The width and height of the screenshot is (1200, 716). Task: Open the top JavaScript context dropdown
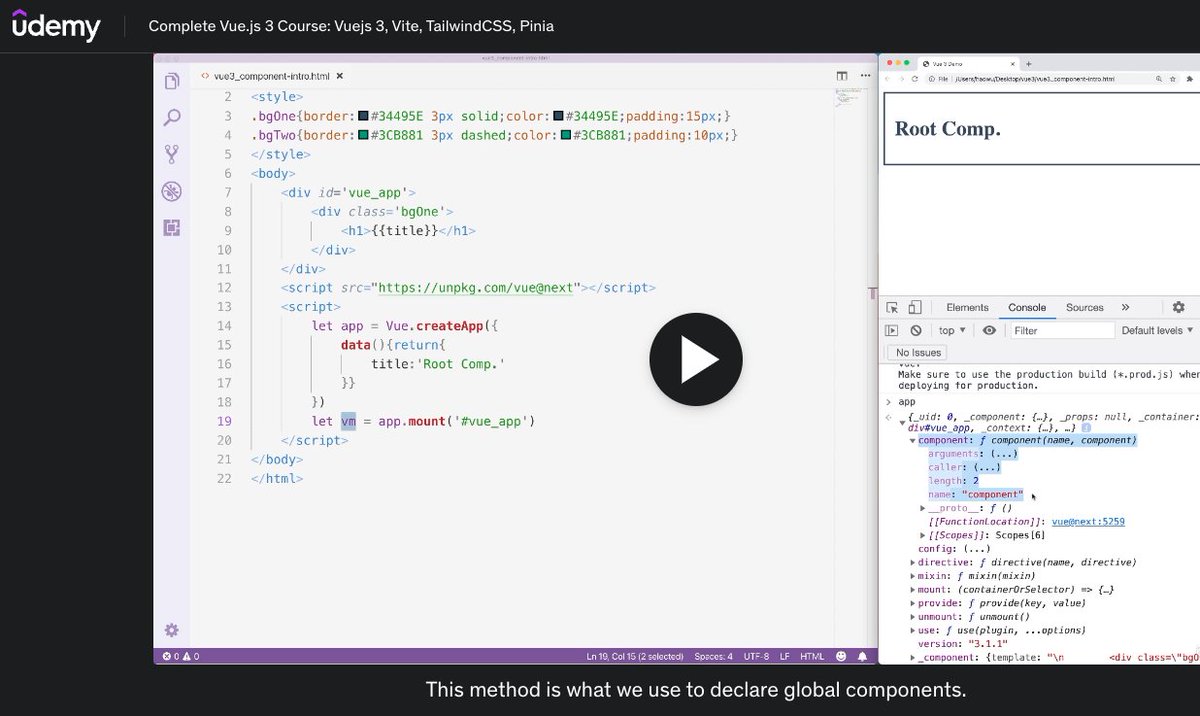[x=952, y=331]
